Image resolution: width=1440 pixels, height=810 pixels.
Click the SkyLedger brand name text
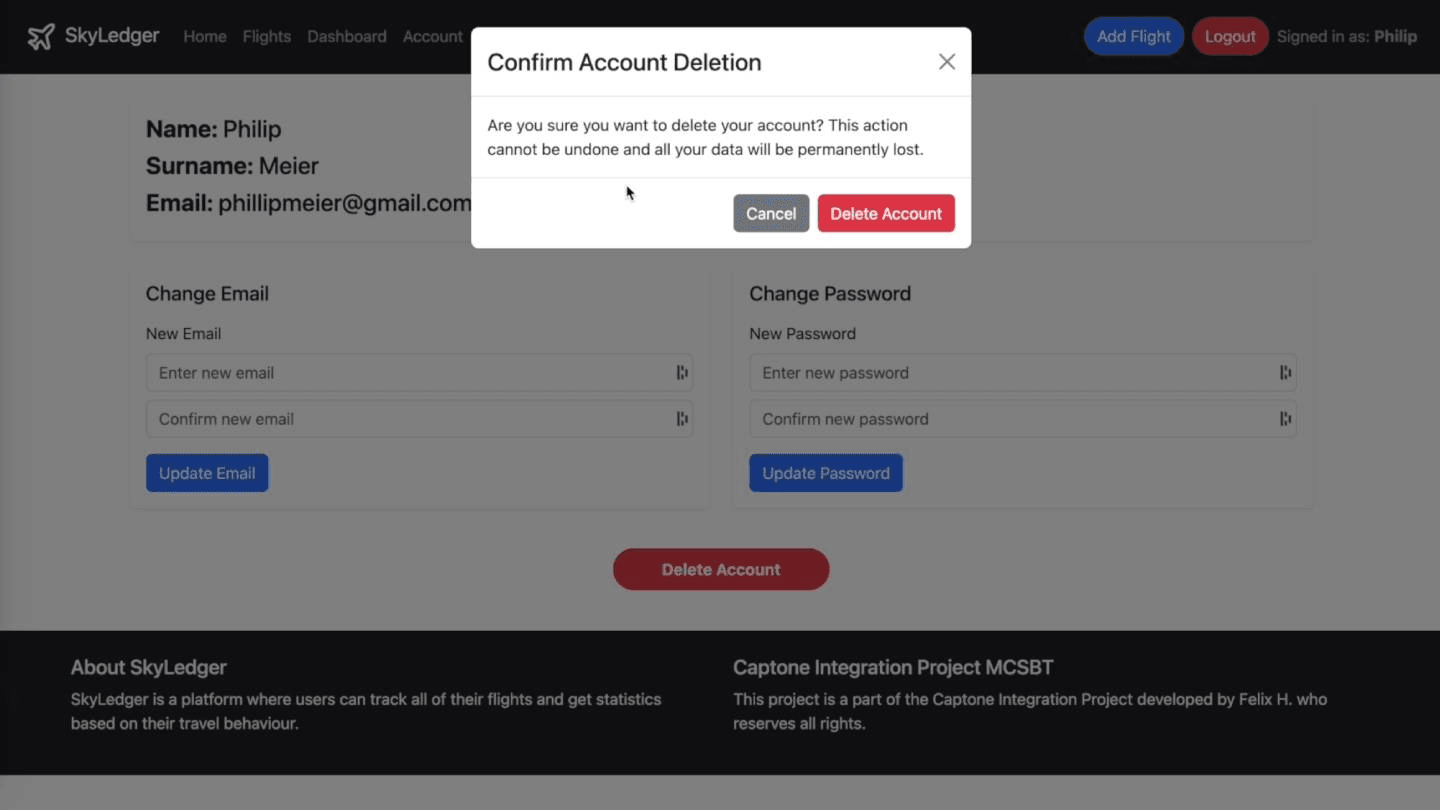pyautogui.click(x=112, y=36)
